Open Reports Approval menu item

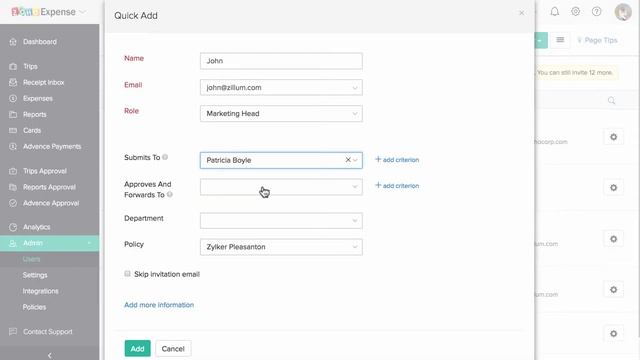tap(49, 187)
